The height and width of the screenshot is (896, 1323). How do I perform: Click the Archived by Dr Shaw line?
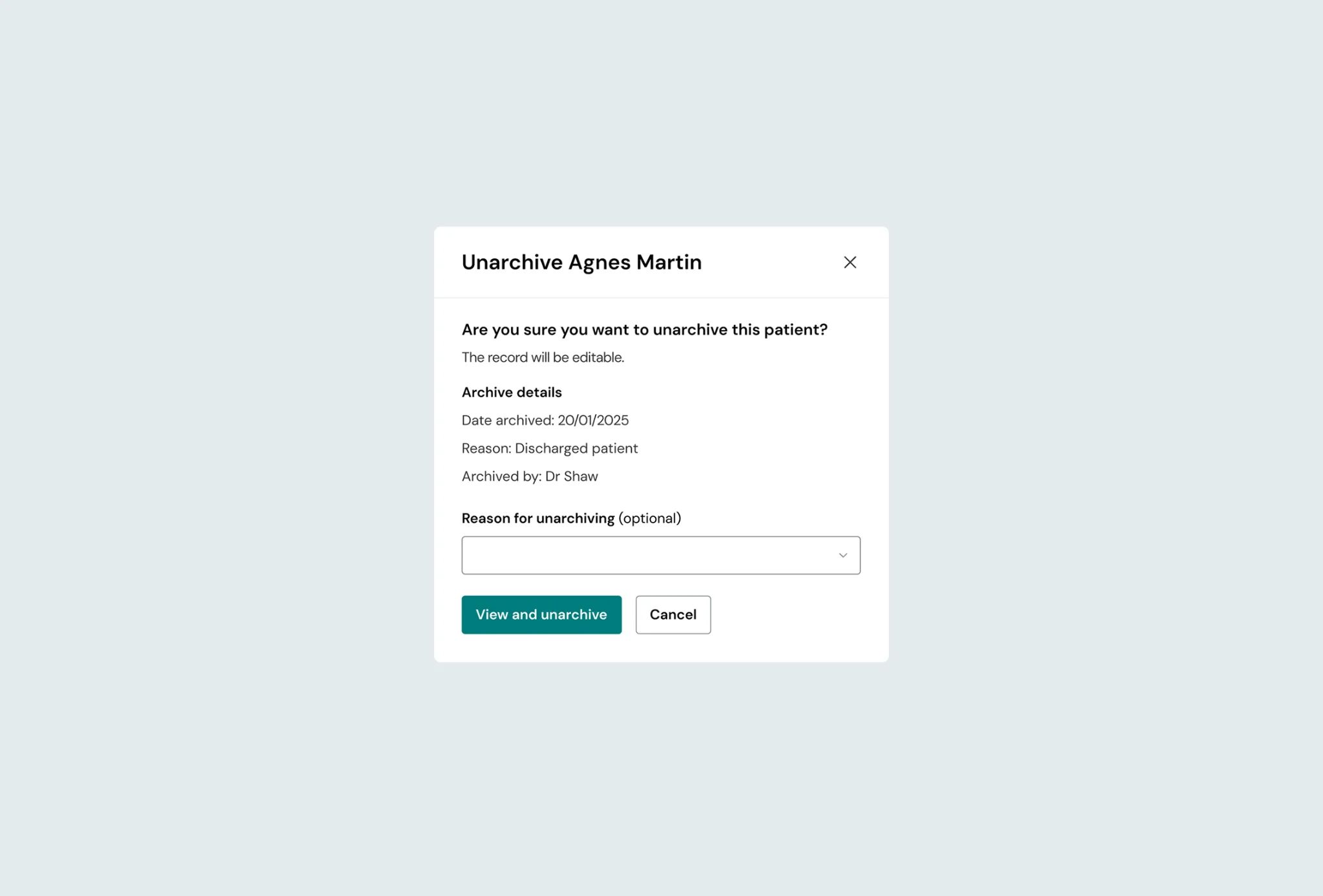click(x=530, y=476)
